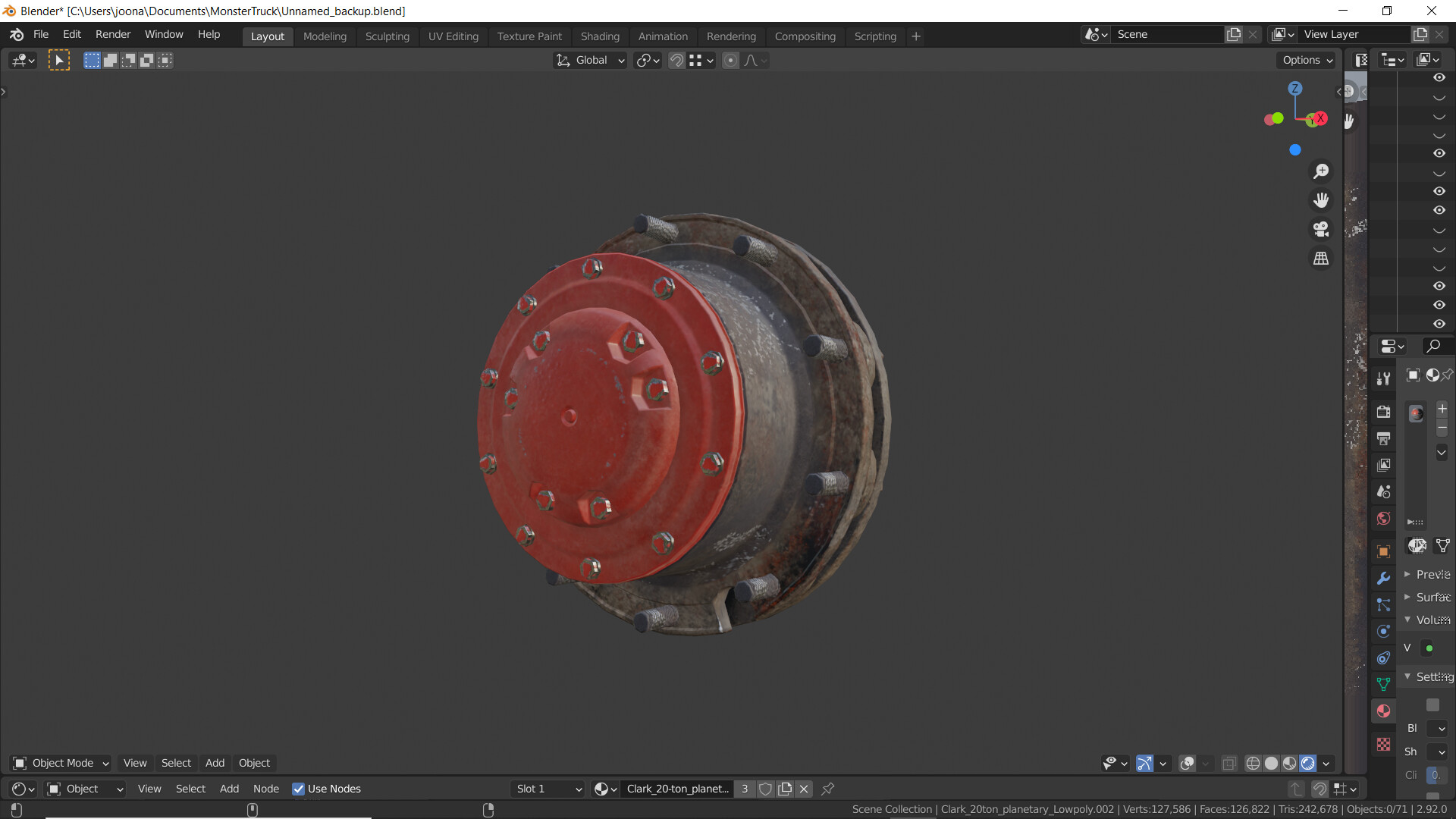Open Global transform orientation dropdown
1456x819 pixels.
591,61
